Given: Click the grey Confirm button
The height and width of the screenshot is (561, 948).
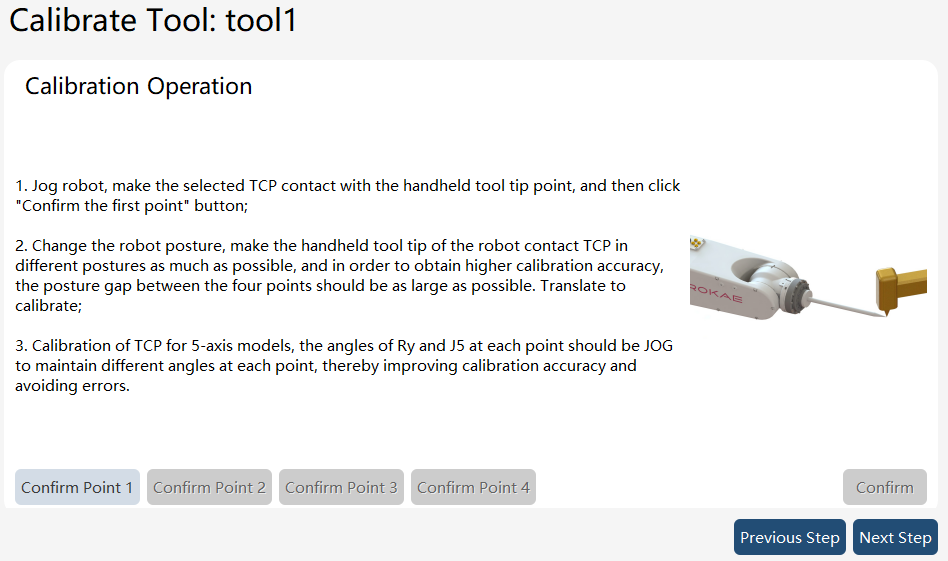Looking at the screenshot, I should 885,487.
